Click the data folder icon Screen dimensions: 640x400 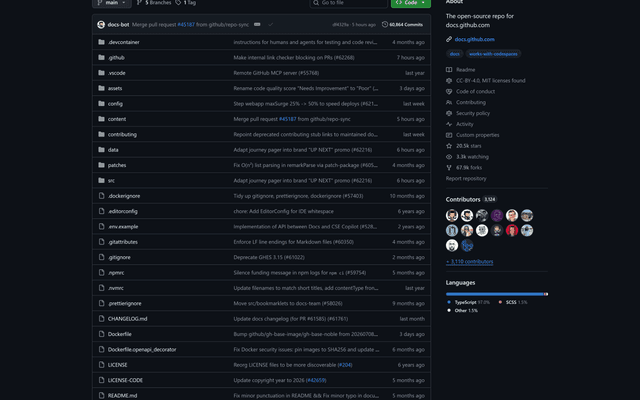tap(101, 149)
